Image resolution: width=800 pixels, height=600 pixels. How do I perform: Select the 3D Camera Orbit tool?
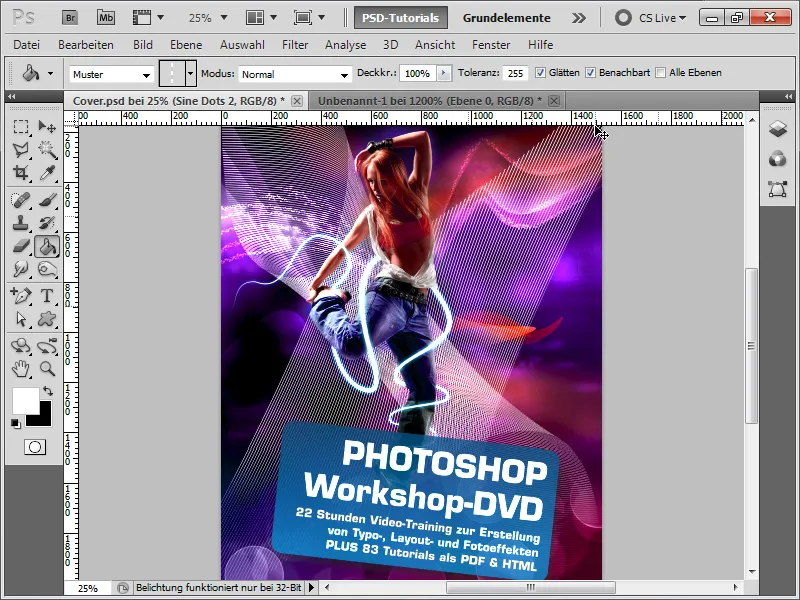click(x=47, y=346)
